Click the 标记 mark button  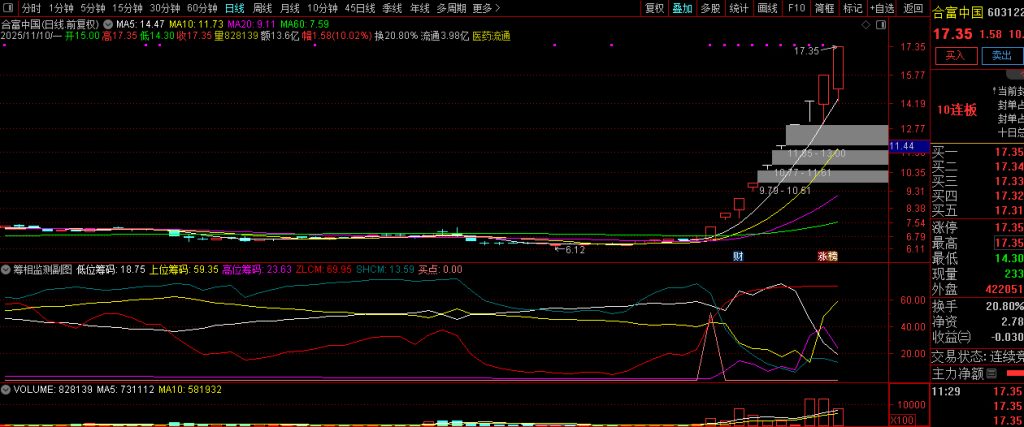point(852,8)
